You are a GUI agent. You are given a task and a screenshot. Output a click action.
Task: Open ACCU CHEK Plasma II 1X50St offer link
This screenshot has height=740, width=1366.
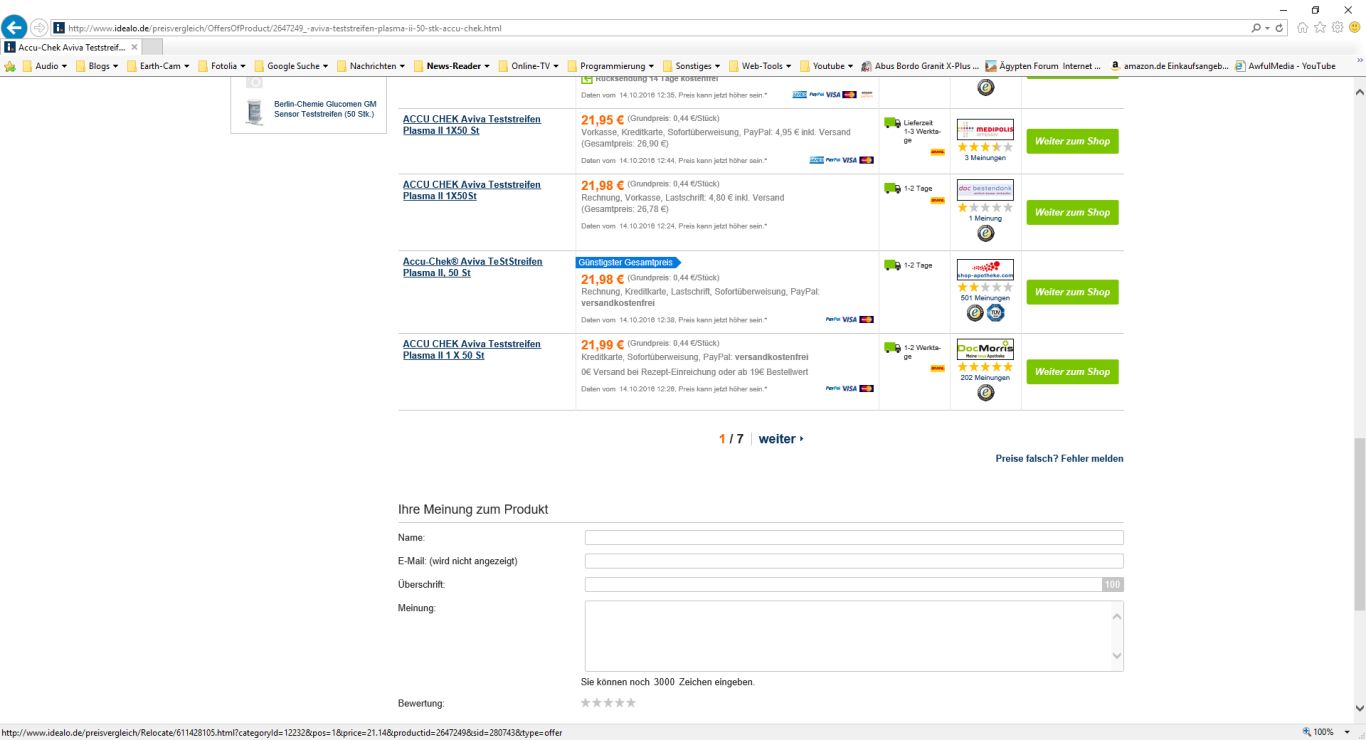tap(471, 190)
